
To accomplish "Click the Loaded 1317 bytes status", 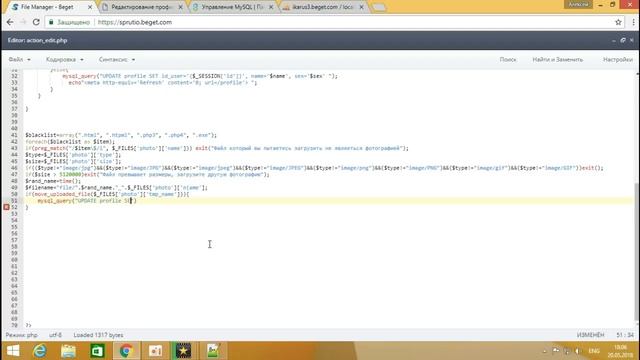I will point(98,335).
